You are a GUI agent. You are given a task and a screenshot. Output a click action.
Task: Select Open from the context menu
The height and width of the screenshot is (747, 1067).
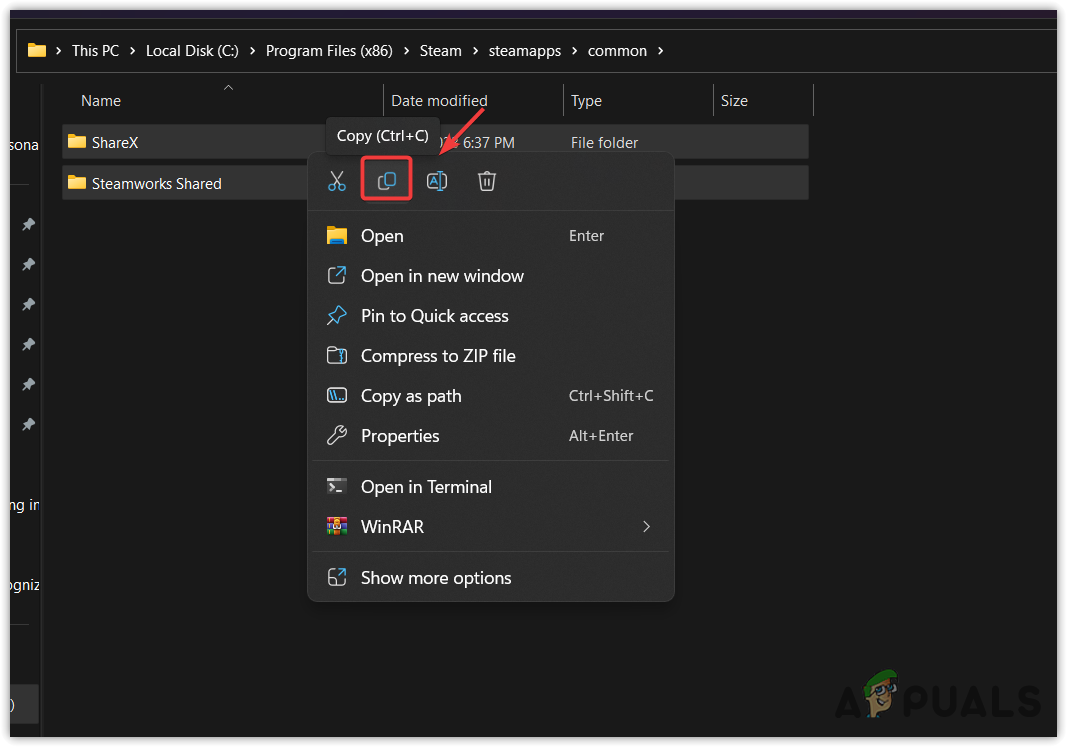pyautogui.click(x=382, y=236)
